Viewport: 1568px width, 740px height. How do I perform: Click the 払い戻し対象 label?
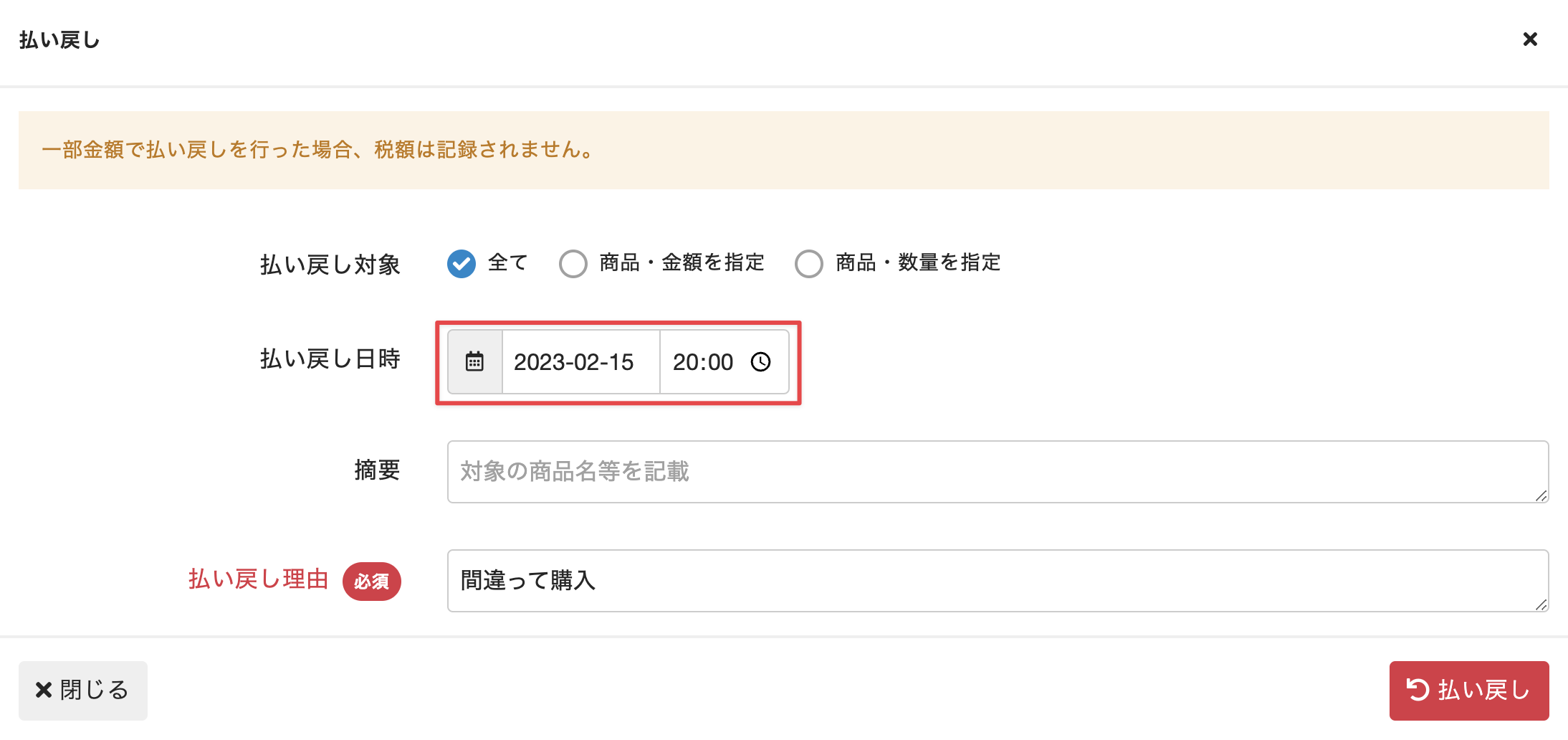[x=330, y=265]
